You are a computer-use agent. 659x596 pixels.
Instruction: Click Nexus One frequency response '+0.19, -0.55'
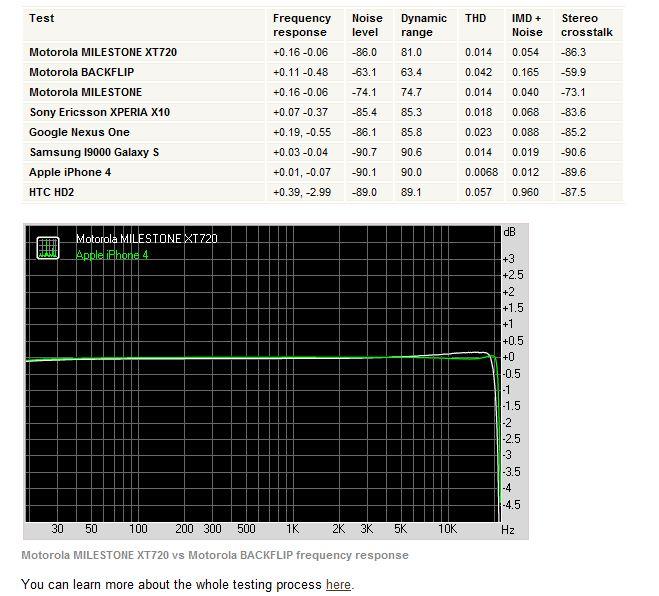(302, 132)
